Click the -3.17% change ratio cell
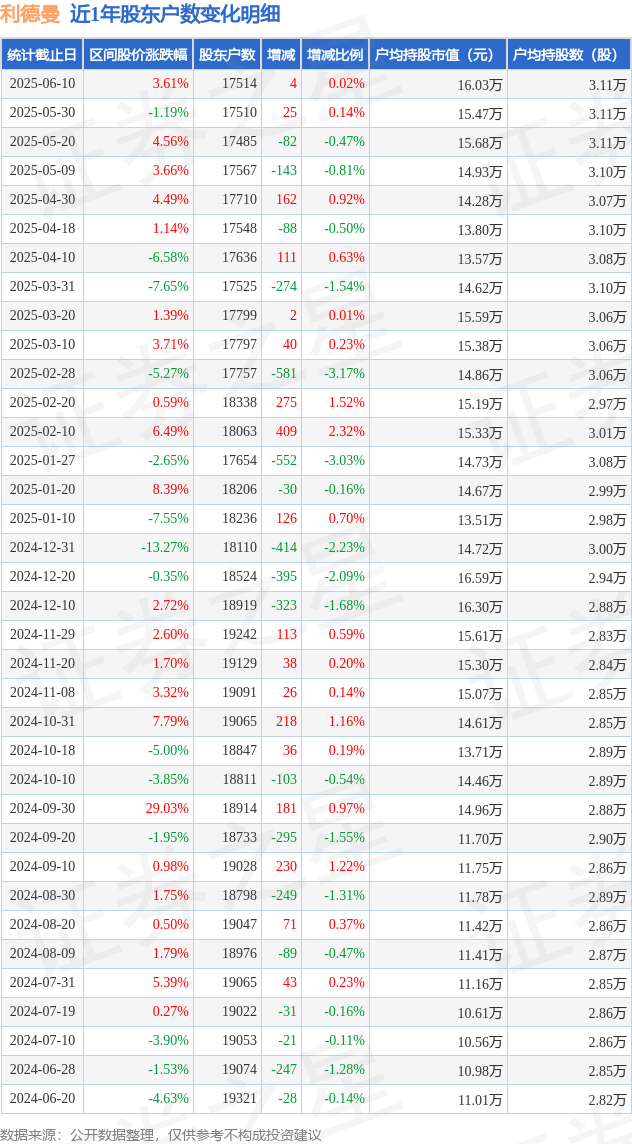This screenshot has height=1144, width=632. [335, 374]
